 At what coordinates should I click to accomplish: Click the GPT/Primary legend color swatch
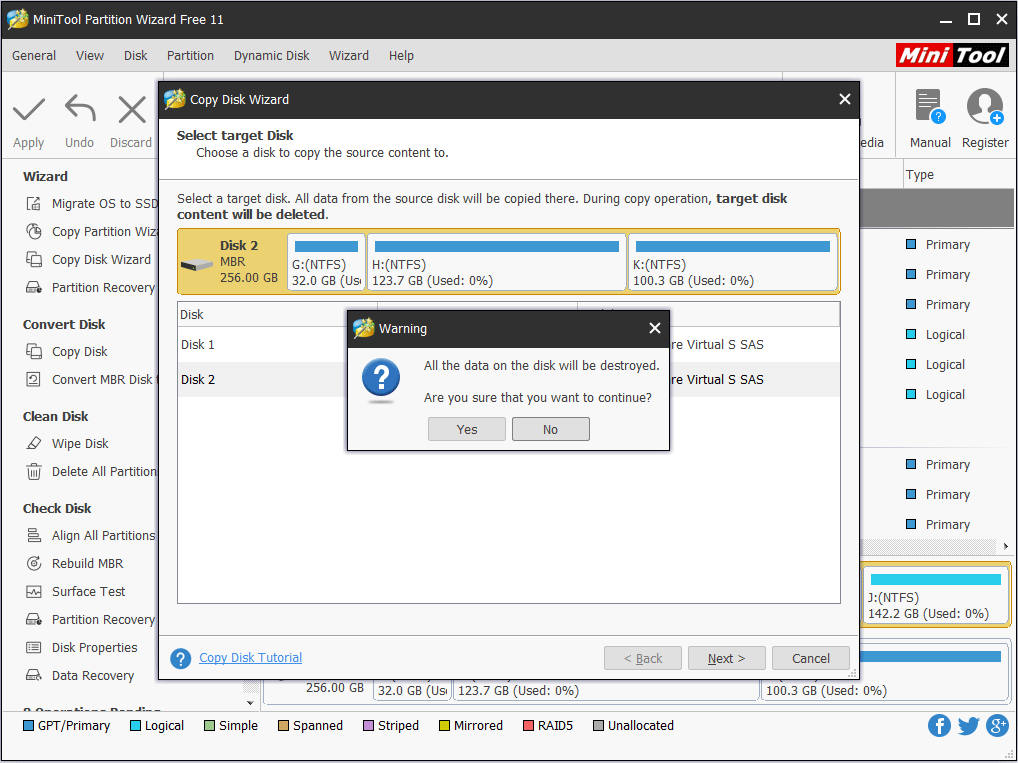pos(29,726)
